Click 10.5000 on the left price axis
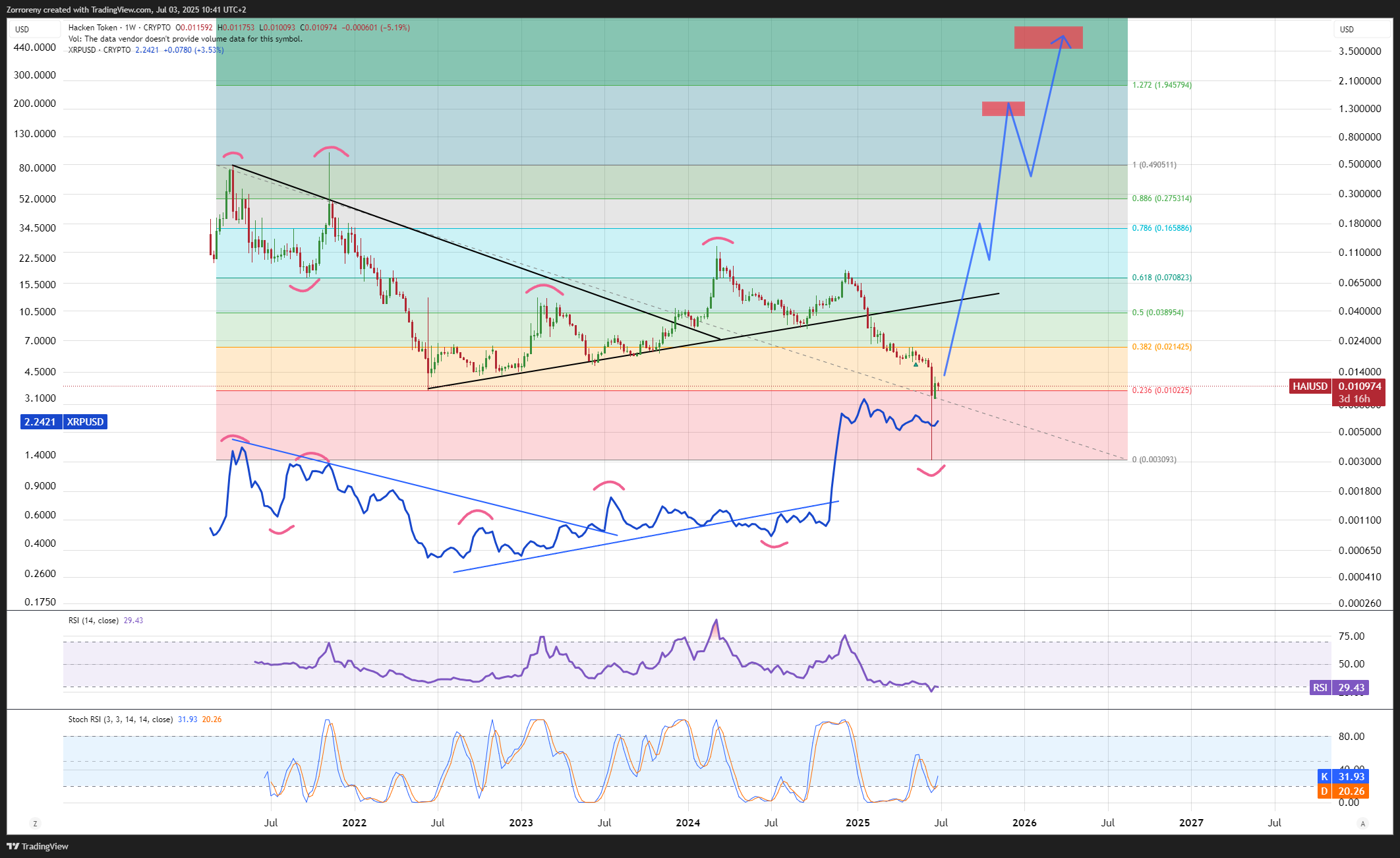Screen dimensions: 1400x858 (38, 312)
